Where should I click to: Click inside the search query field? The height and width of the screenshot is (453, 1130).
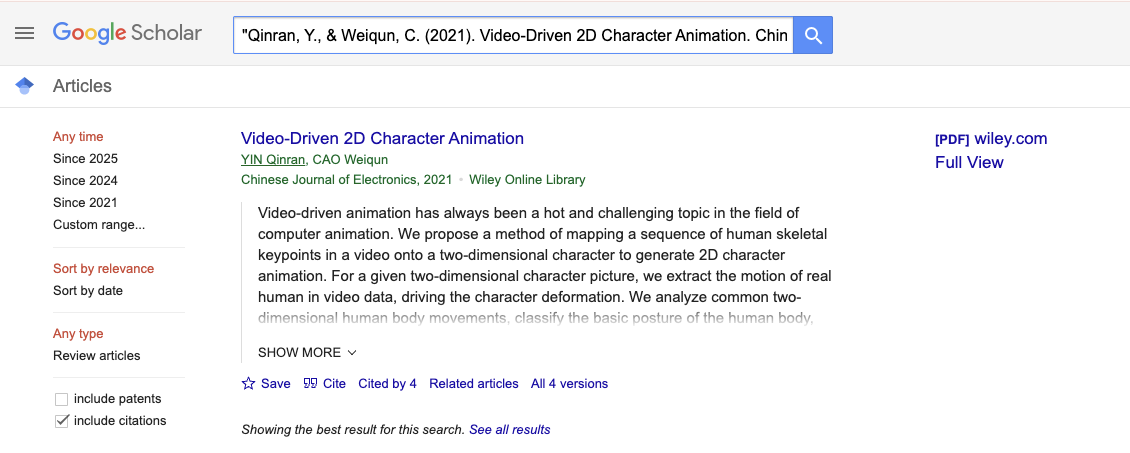click(x=514, y=36)
